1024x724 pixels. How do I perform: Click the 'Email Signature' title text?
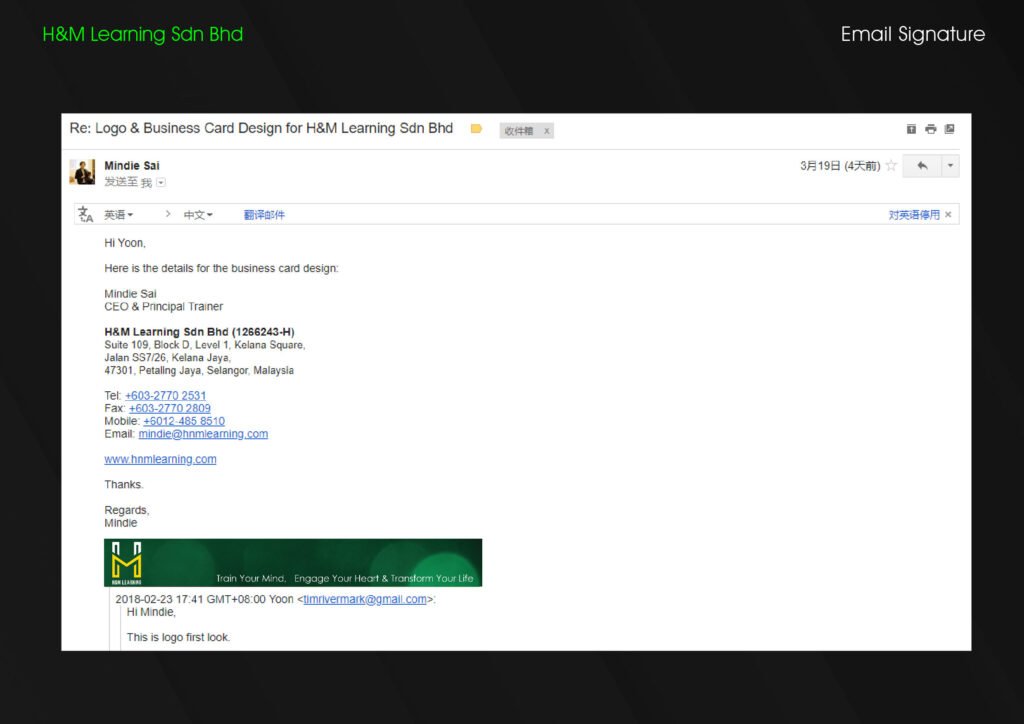click(x=912, y=34)
